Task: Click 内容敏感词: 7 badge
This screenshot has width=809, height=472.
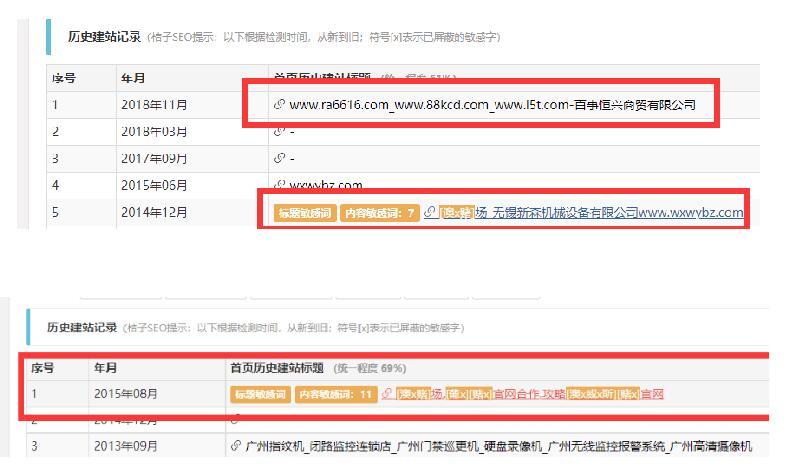Action: click(x=380, y=213)
